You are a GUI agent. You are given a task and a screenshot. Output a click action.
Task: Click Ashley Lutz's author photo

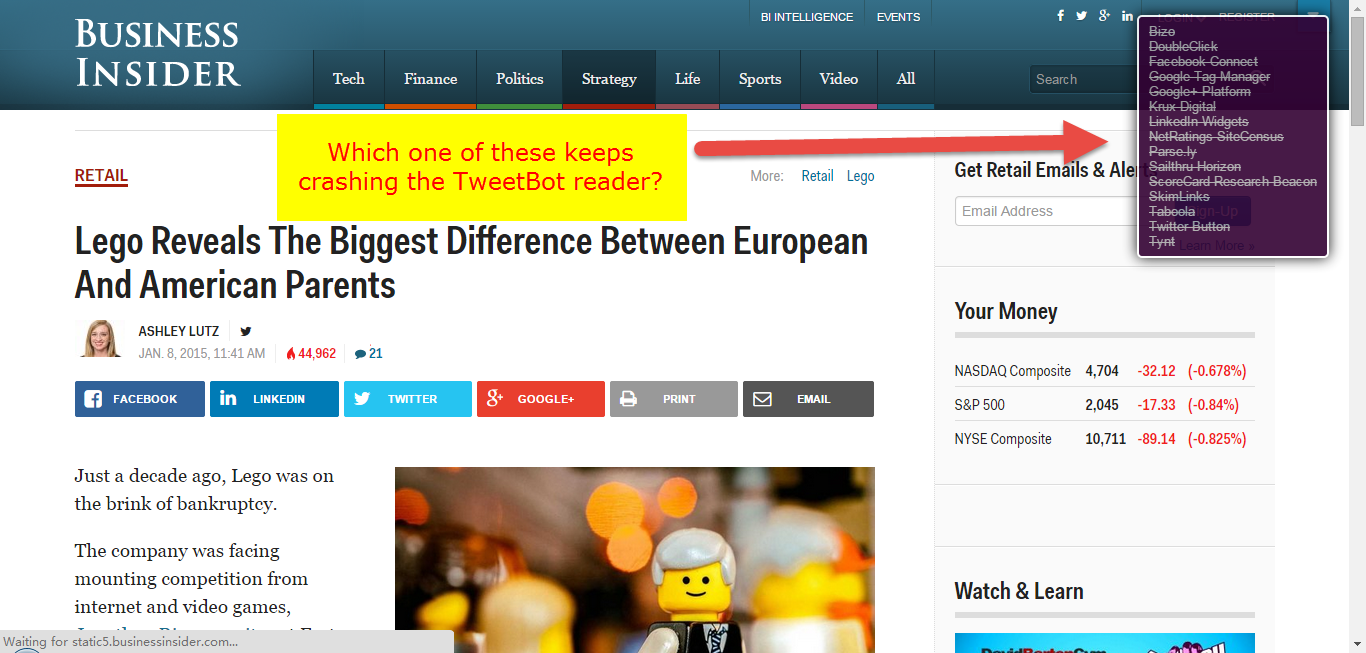click(101, 339)
